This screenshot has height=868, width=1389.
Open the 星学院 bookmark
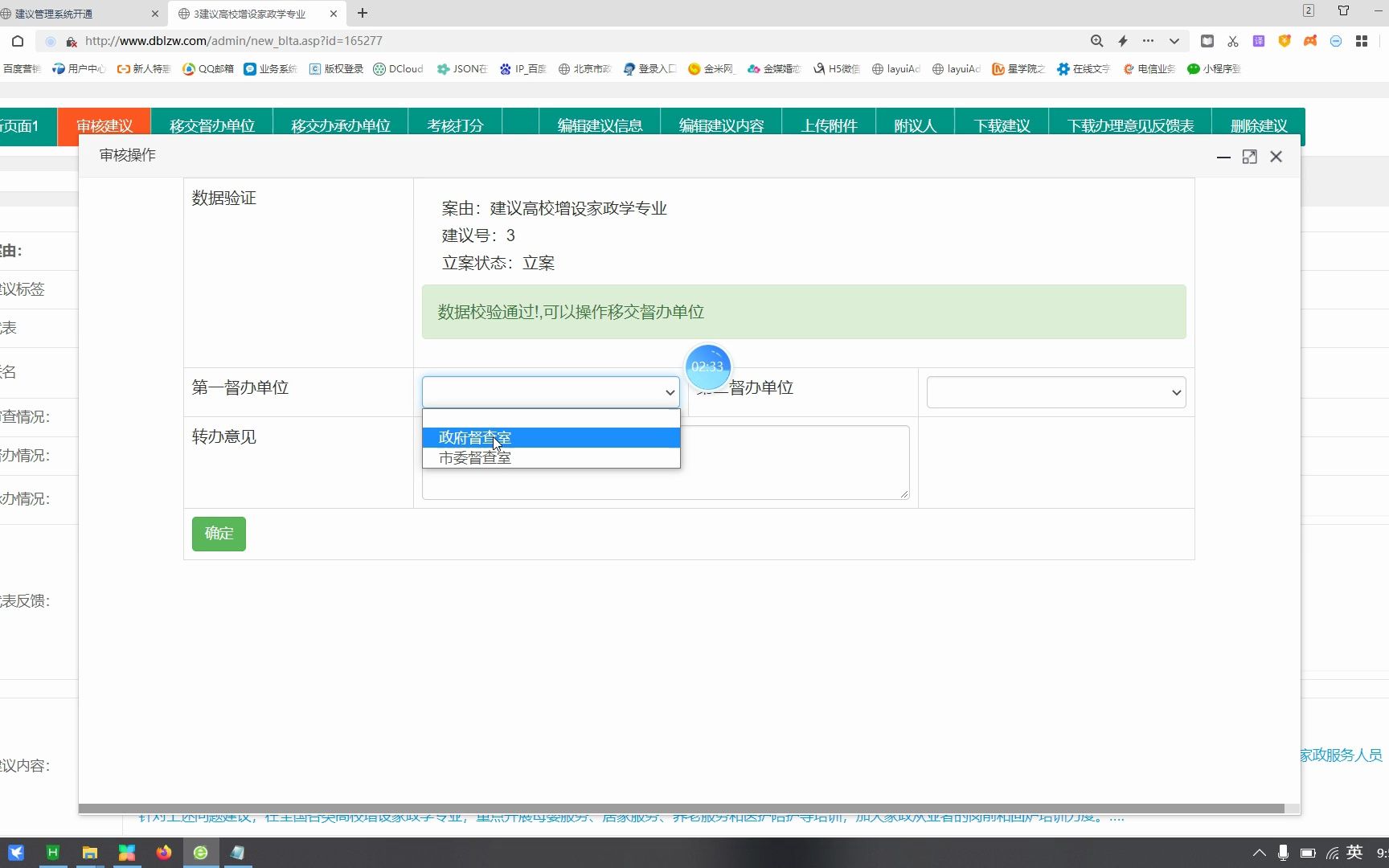(1018, 69)
